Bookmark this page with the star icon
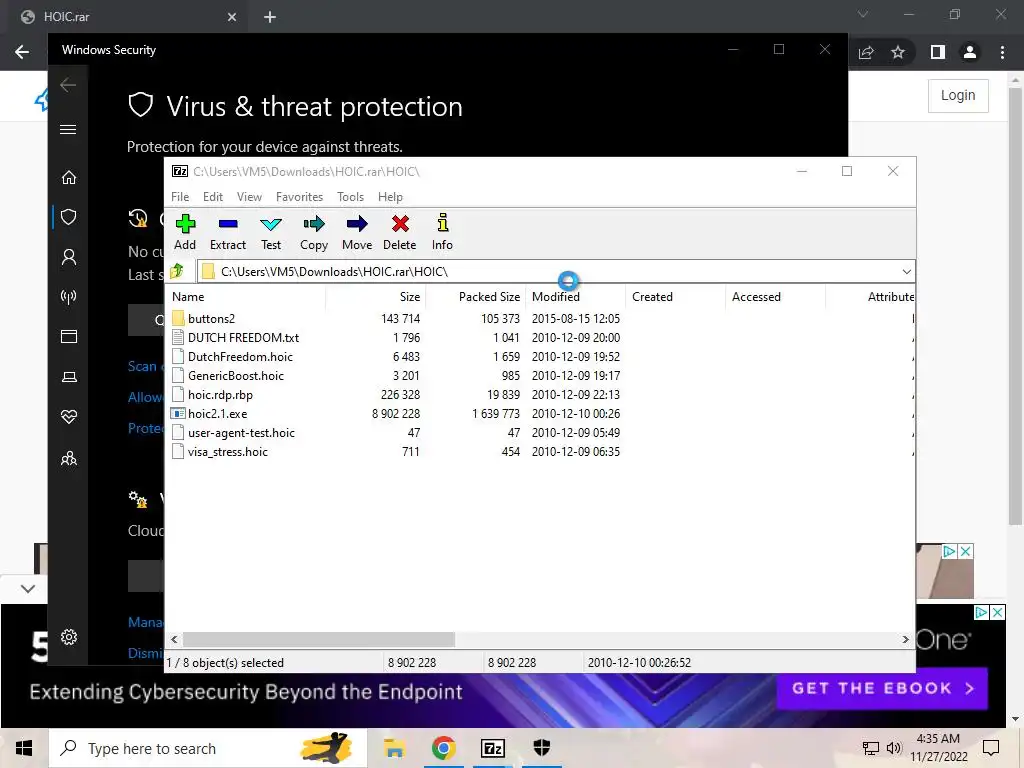The width and height of the screenshot is (1024, 768). click(898, 52)
